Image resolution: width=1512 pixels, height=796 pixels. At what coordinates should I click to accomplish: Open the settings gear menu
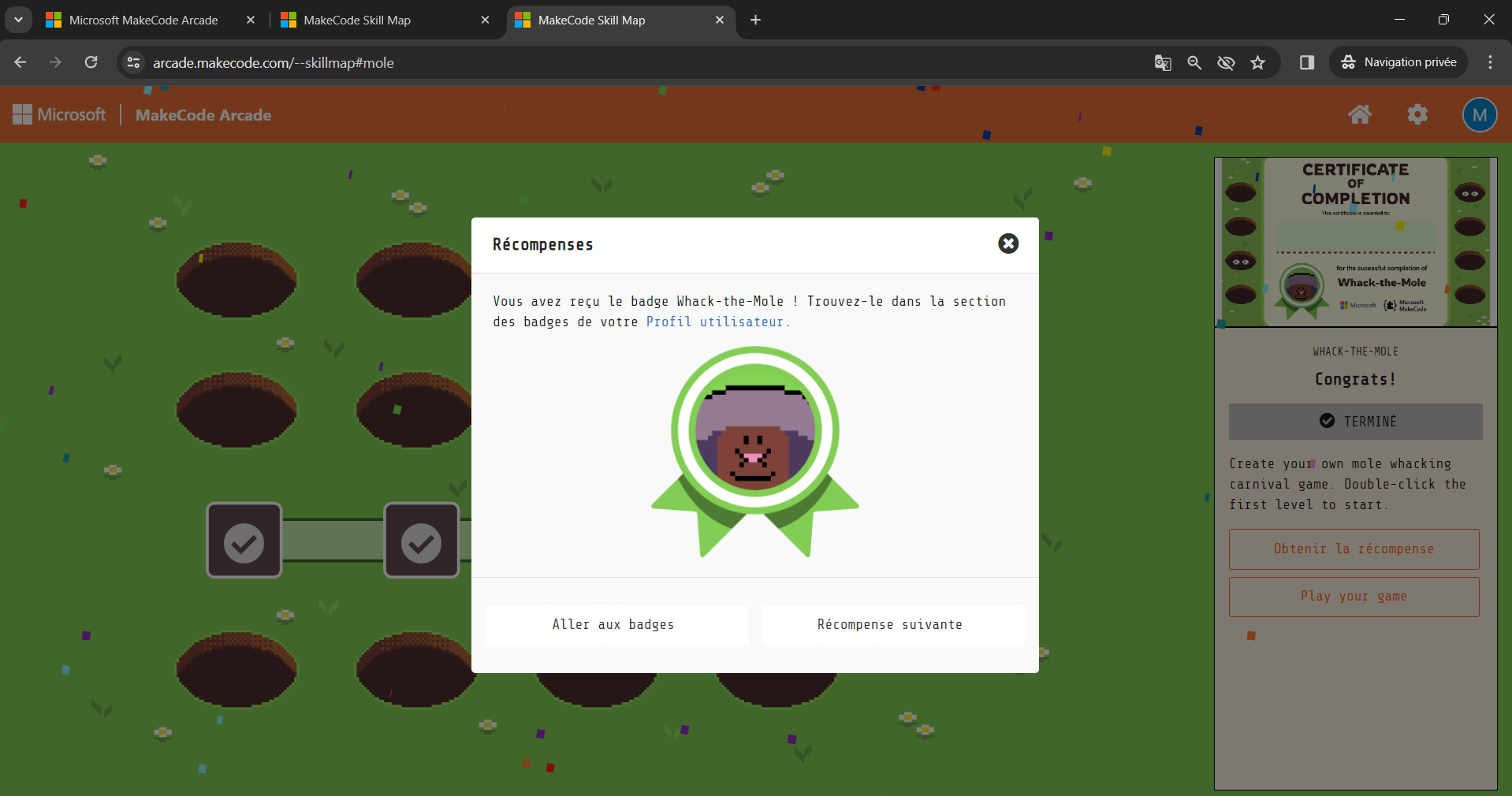tap(1417, 115)
